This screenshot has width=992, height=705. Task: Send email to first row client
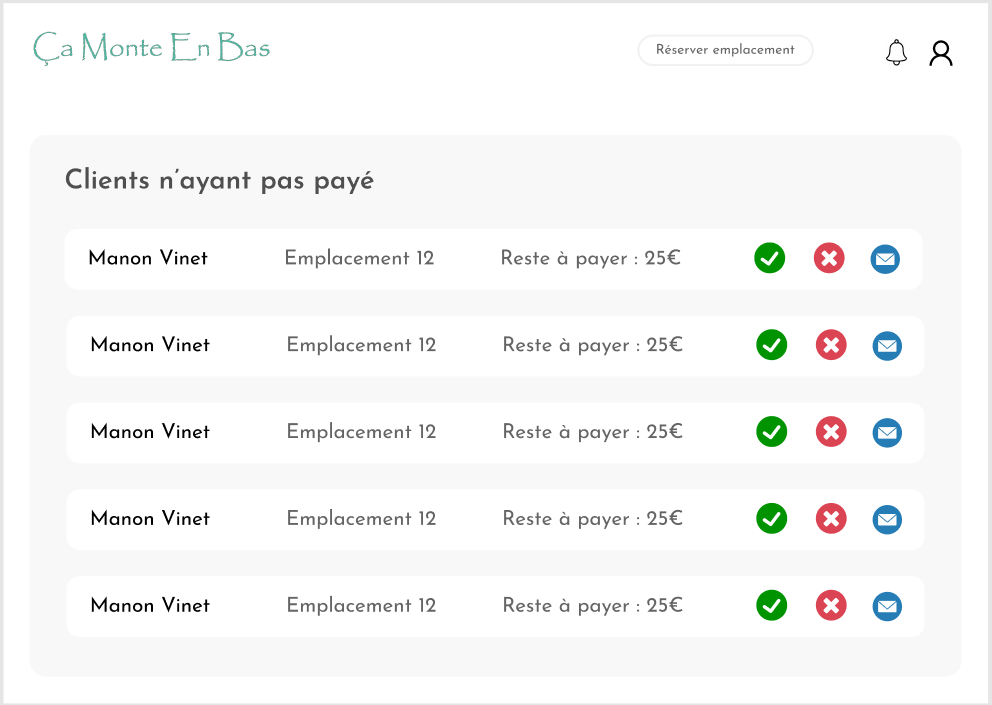pos(885,260)
